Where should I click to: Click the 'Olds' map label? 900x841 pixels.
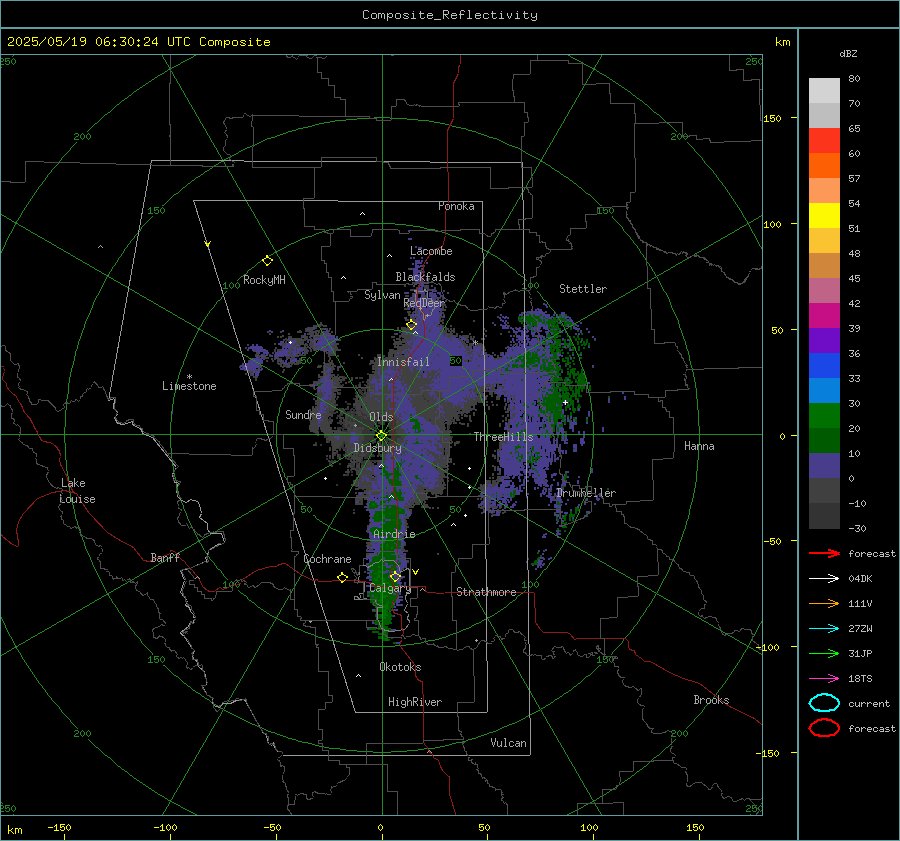(381, 417)
